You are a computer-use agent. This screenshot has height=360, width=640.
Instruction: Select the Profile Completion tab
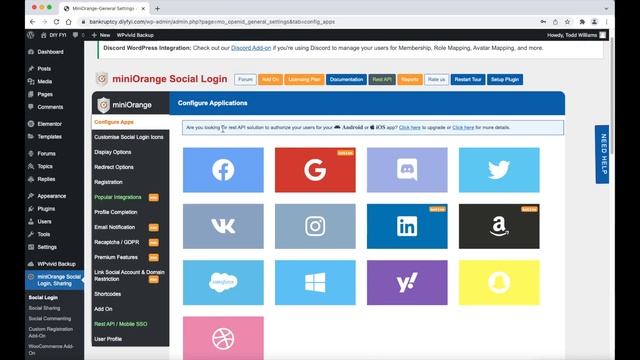pos(130,212)
